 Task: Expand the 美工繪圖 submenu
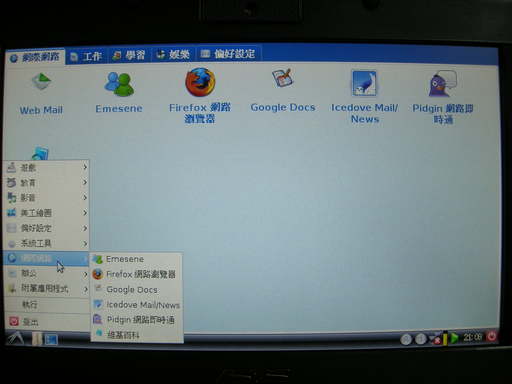coord(47,213)
